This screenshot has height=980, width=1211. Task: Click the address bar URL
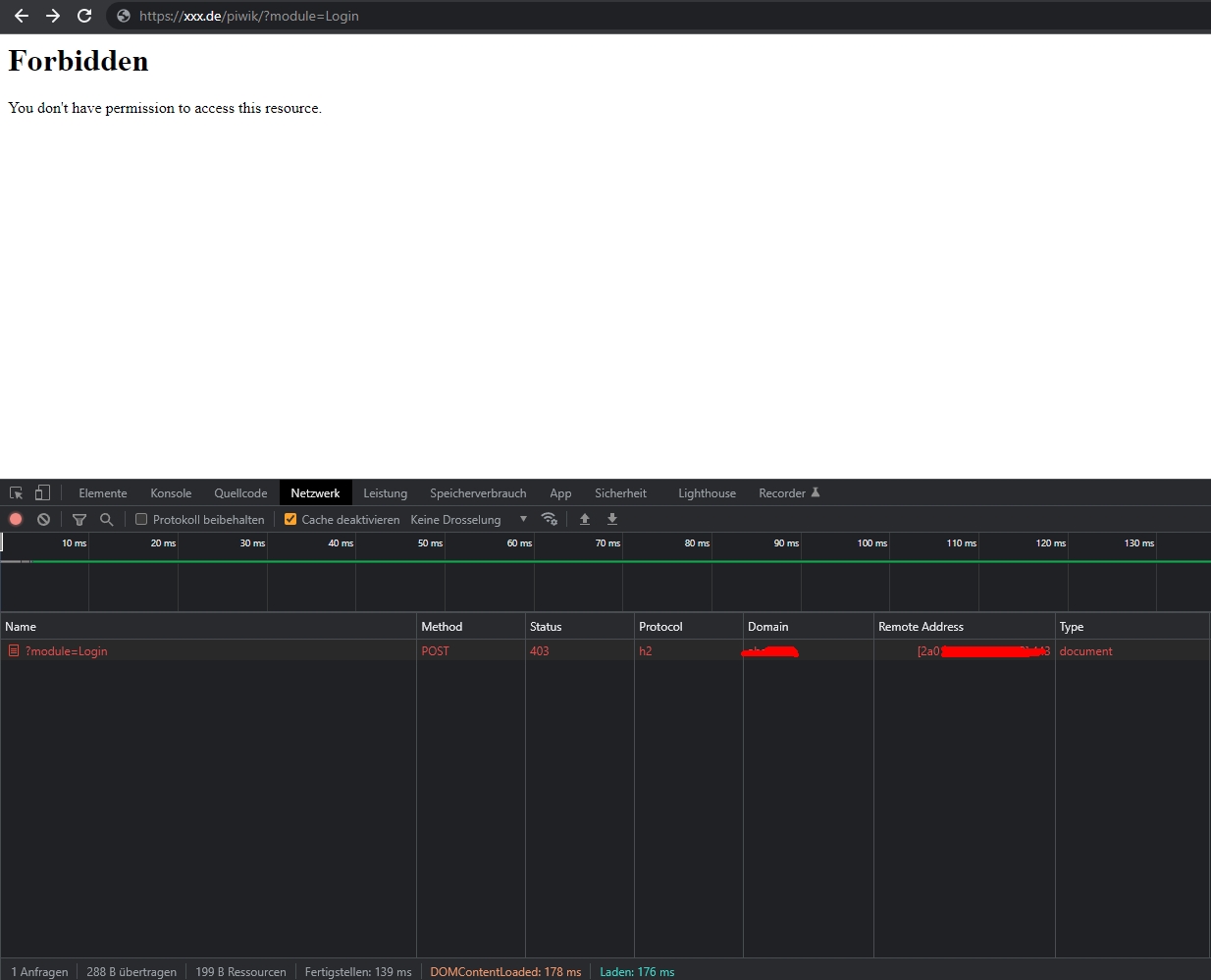[x=249, y=16]
